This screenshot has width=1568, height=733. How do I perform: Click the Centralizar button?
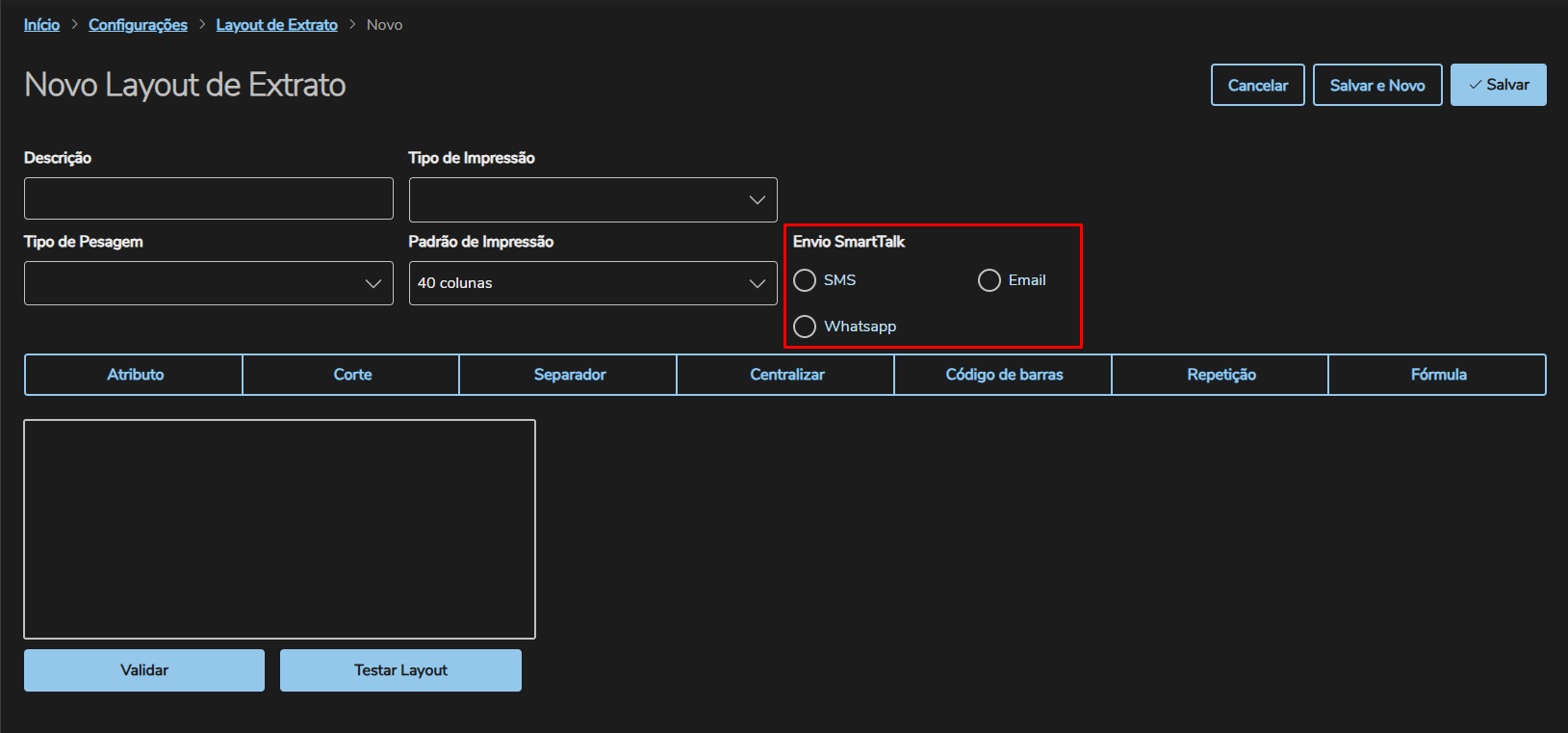click(787, 375)
